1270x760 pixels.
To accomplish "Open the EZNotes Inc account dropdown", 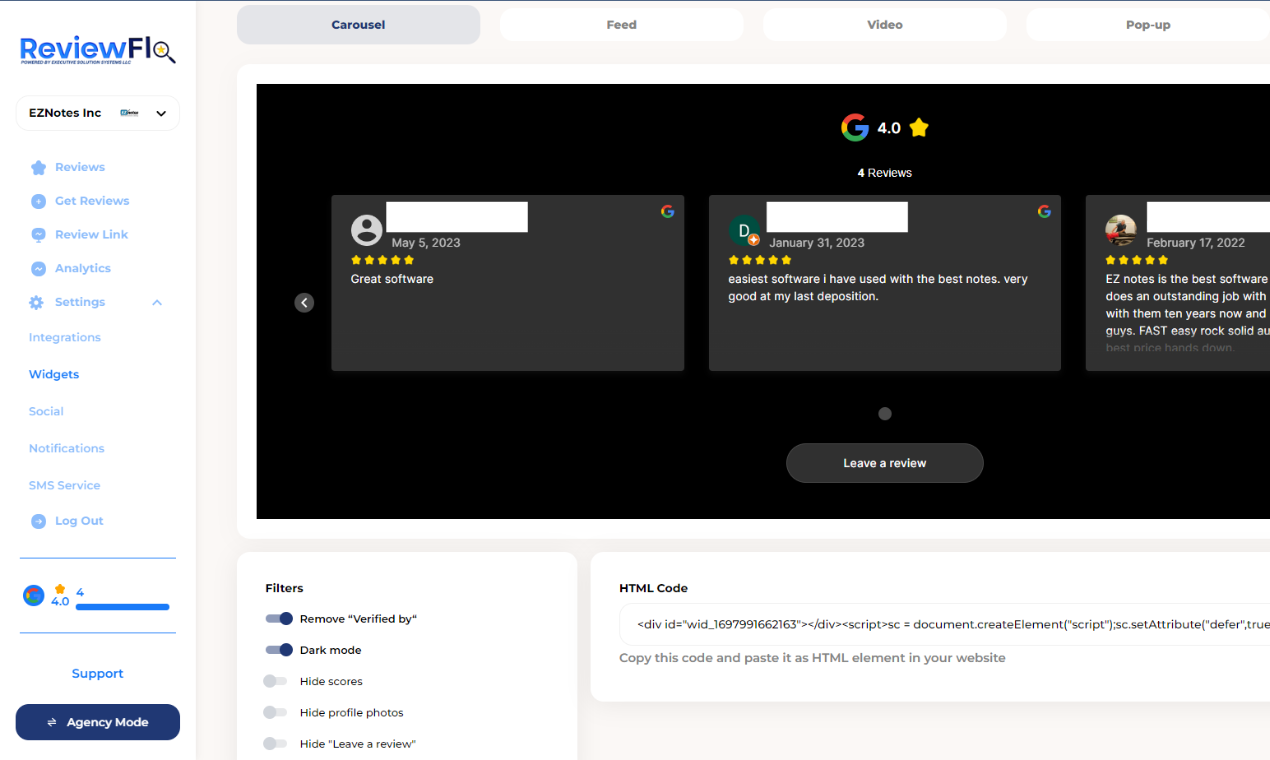I will (x=98, y=113).
